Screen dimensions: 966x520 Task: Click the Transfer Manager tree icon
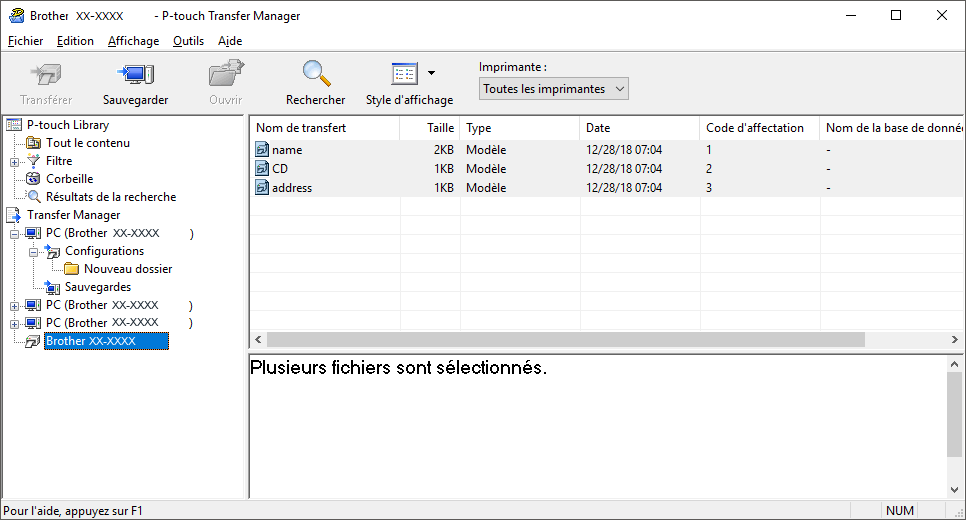click(x=14, y=215)
